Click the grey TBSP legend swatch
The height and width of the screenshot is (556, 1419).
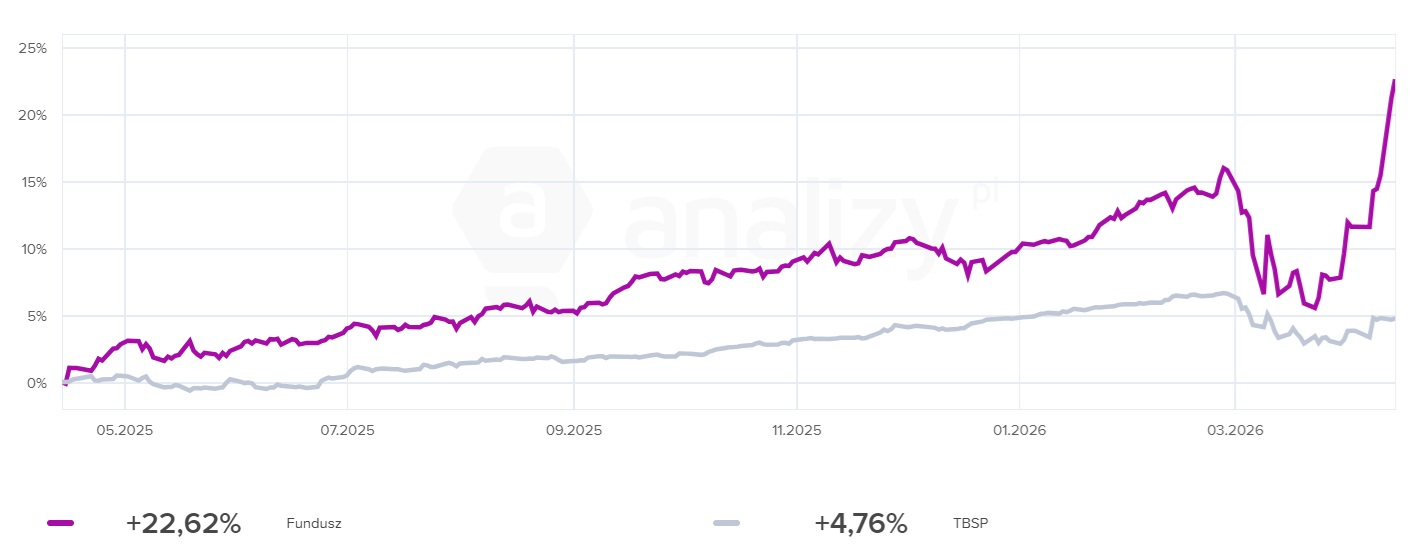(x=726, y=523)
